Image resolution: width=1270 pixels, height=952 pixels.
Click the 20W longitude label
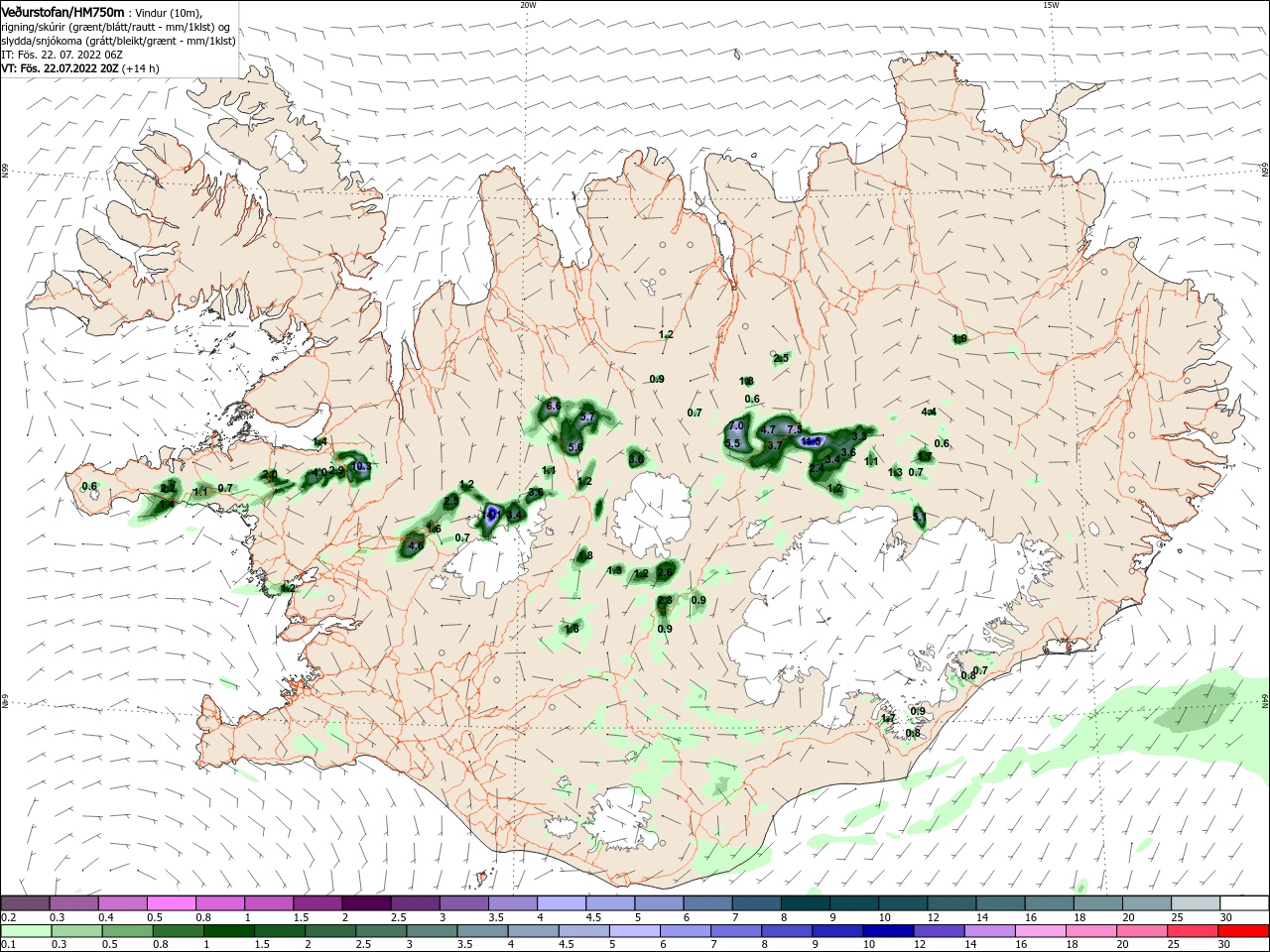tap(528, 5)
